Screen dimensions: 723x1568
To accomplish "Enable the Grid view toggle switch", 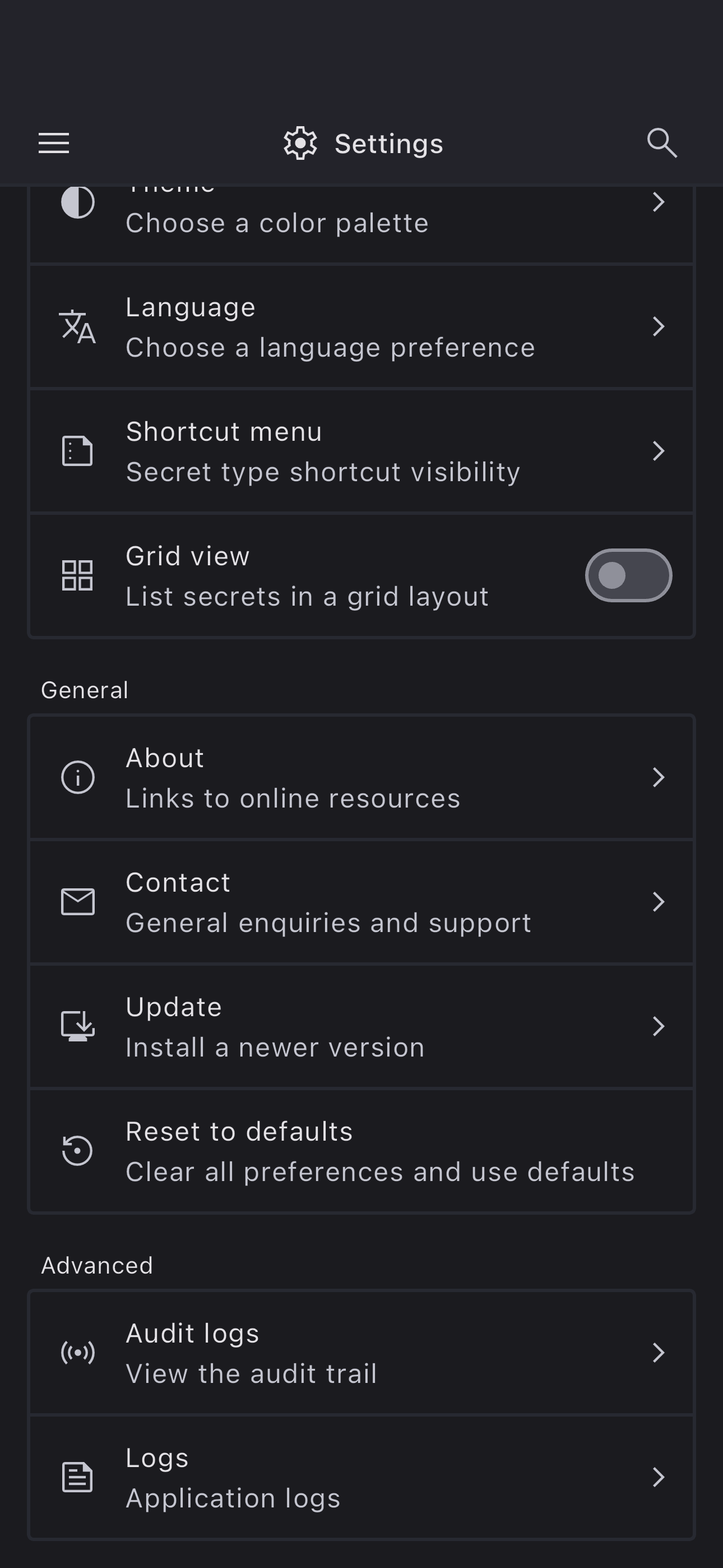I will click(628, 575).
